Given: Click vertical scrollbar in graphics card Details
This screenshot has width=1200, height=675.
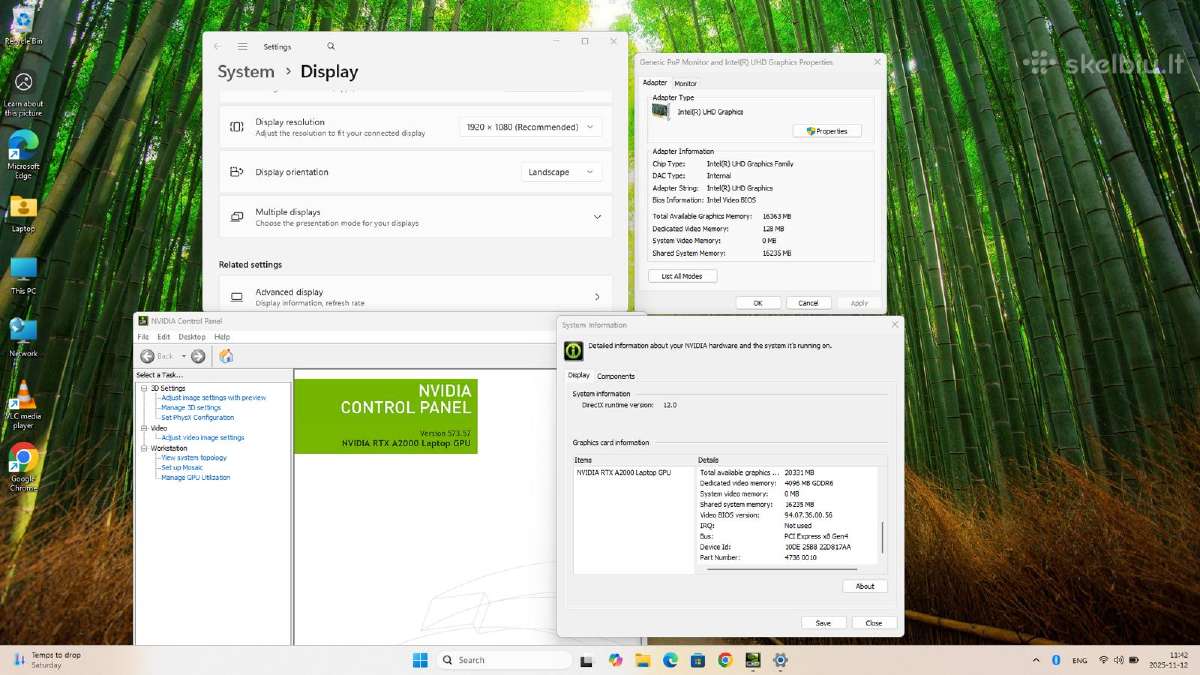Looking at the screenshot, I should pos(882,537).
